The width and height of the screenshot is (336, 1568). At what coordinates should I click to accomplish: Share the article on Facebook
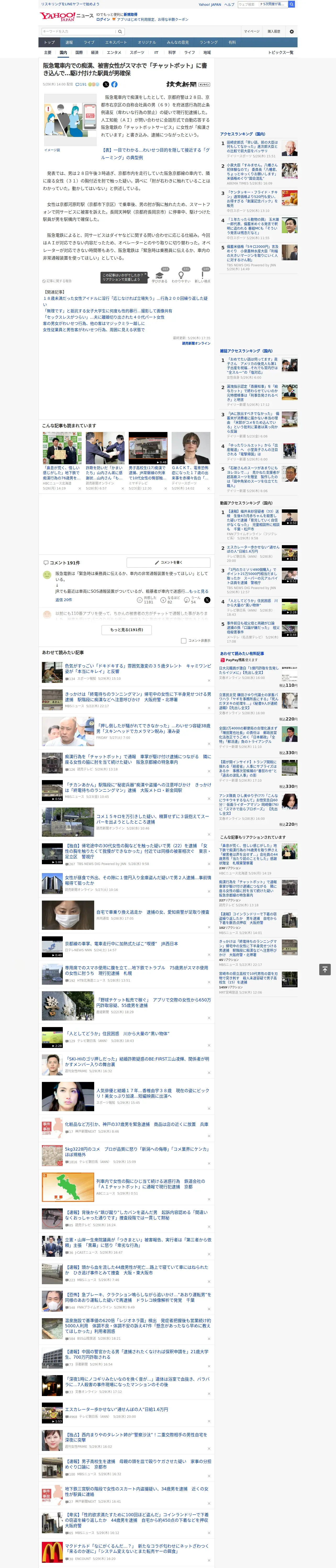pyautogui.click(x=114, y=85)
